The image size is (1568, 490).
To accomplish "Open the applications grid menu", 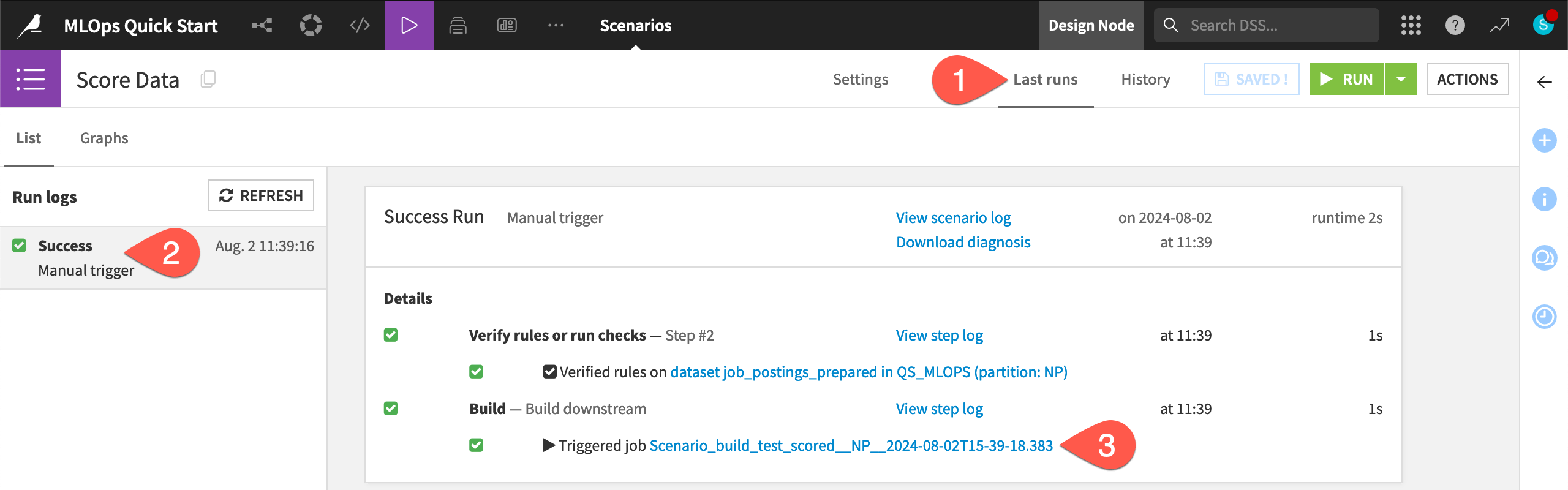I will [1411, 25].
